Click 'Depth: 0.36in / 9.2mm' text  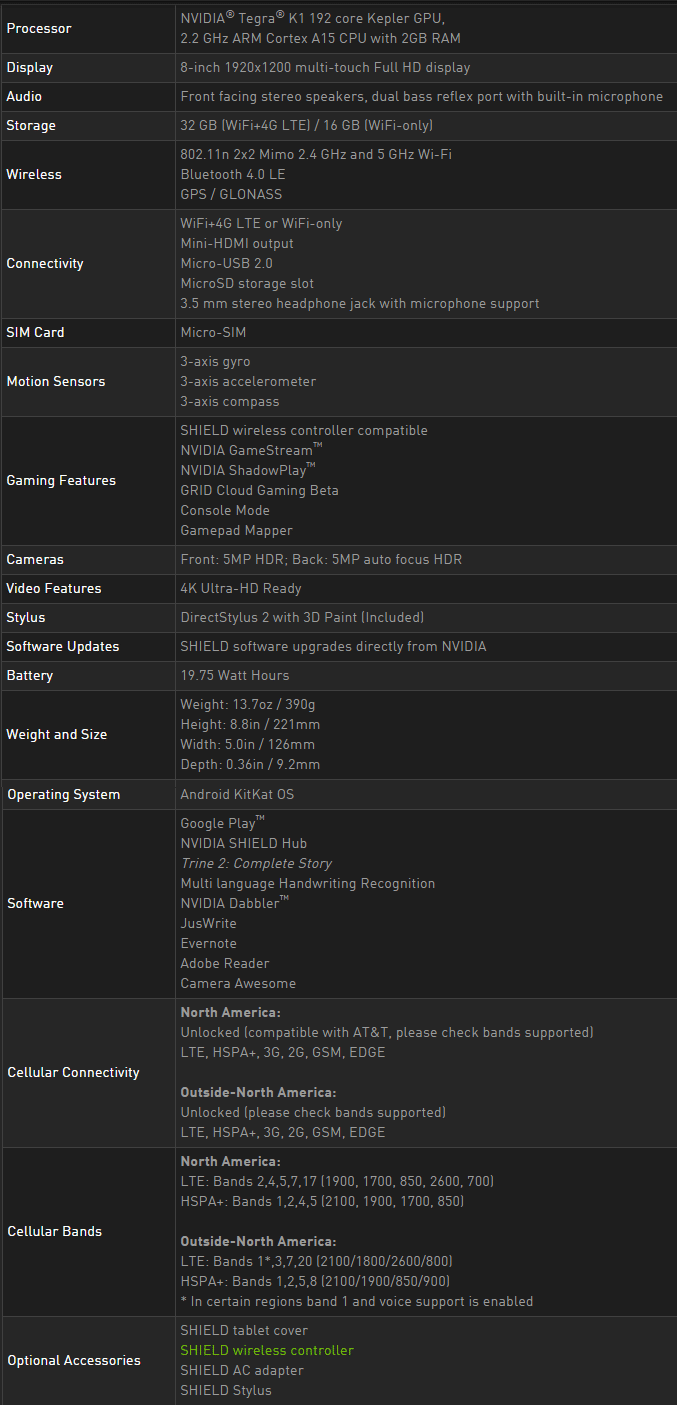(250, 764)
